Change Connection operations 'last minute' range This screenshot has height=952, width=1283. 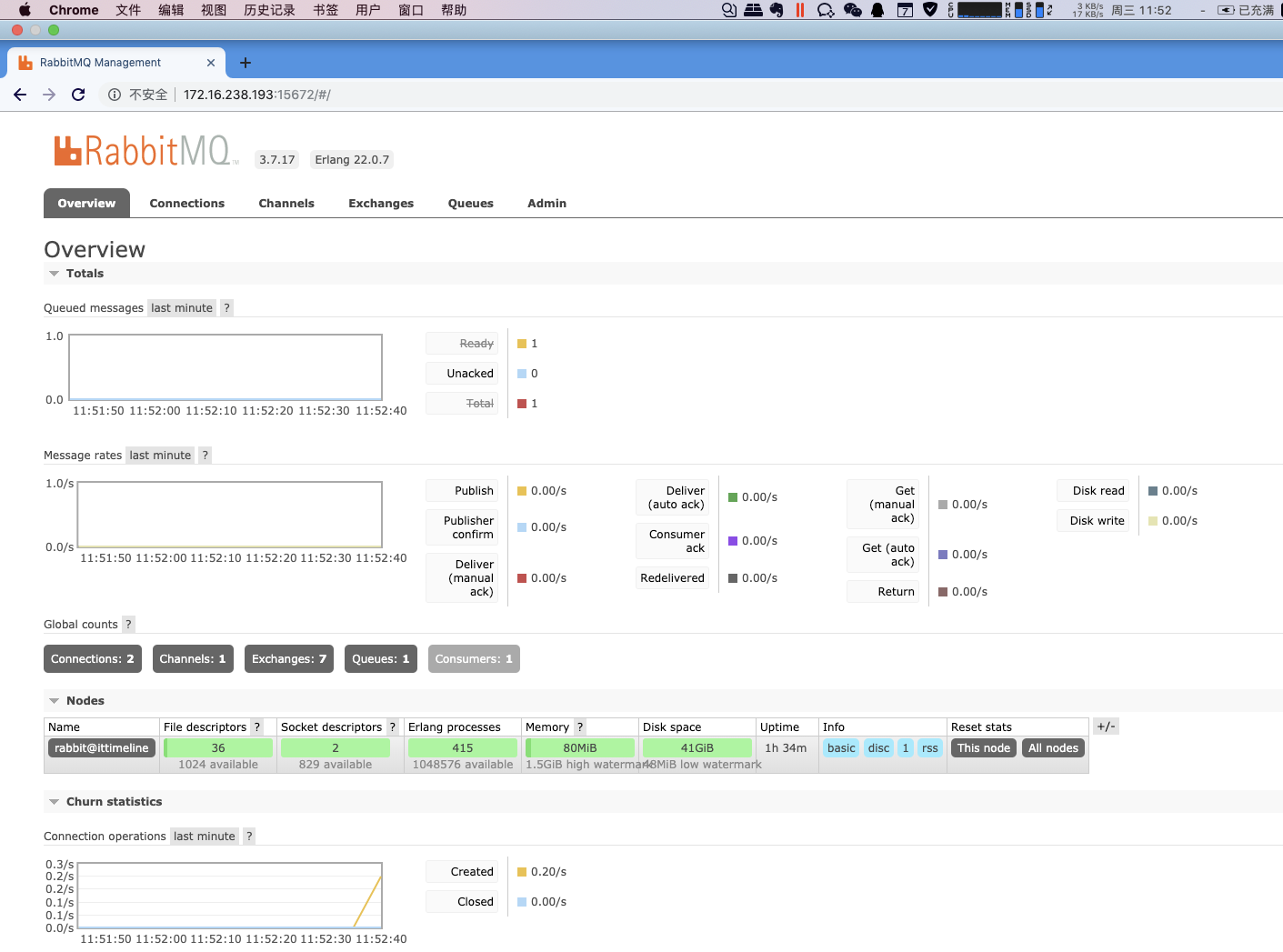pos(205,837)
